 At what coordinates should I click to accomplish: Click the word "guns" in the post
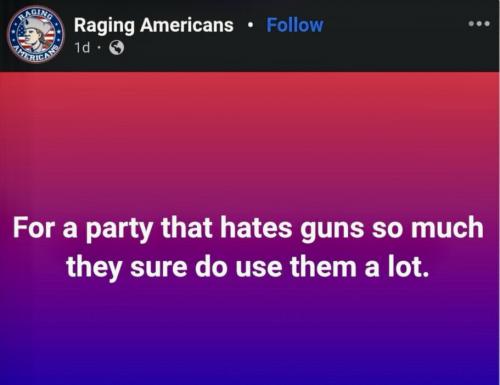[332, 229]
